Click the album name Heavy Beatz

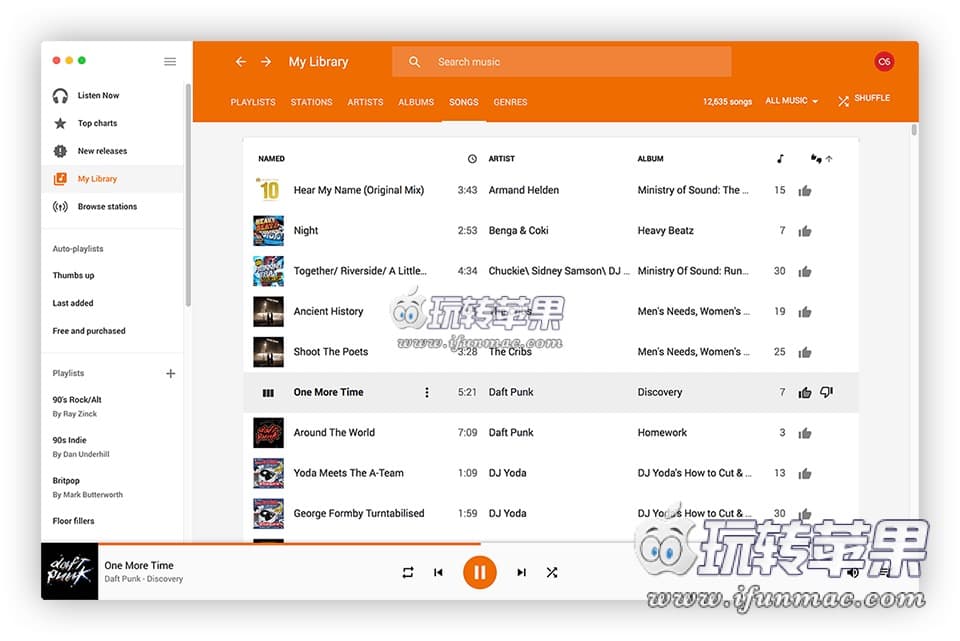(x=666, y=231)
